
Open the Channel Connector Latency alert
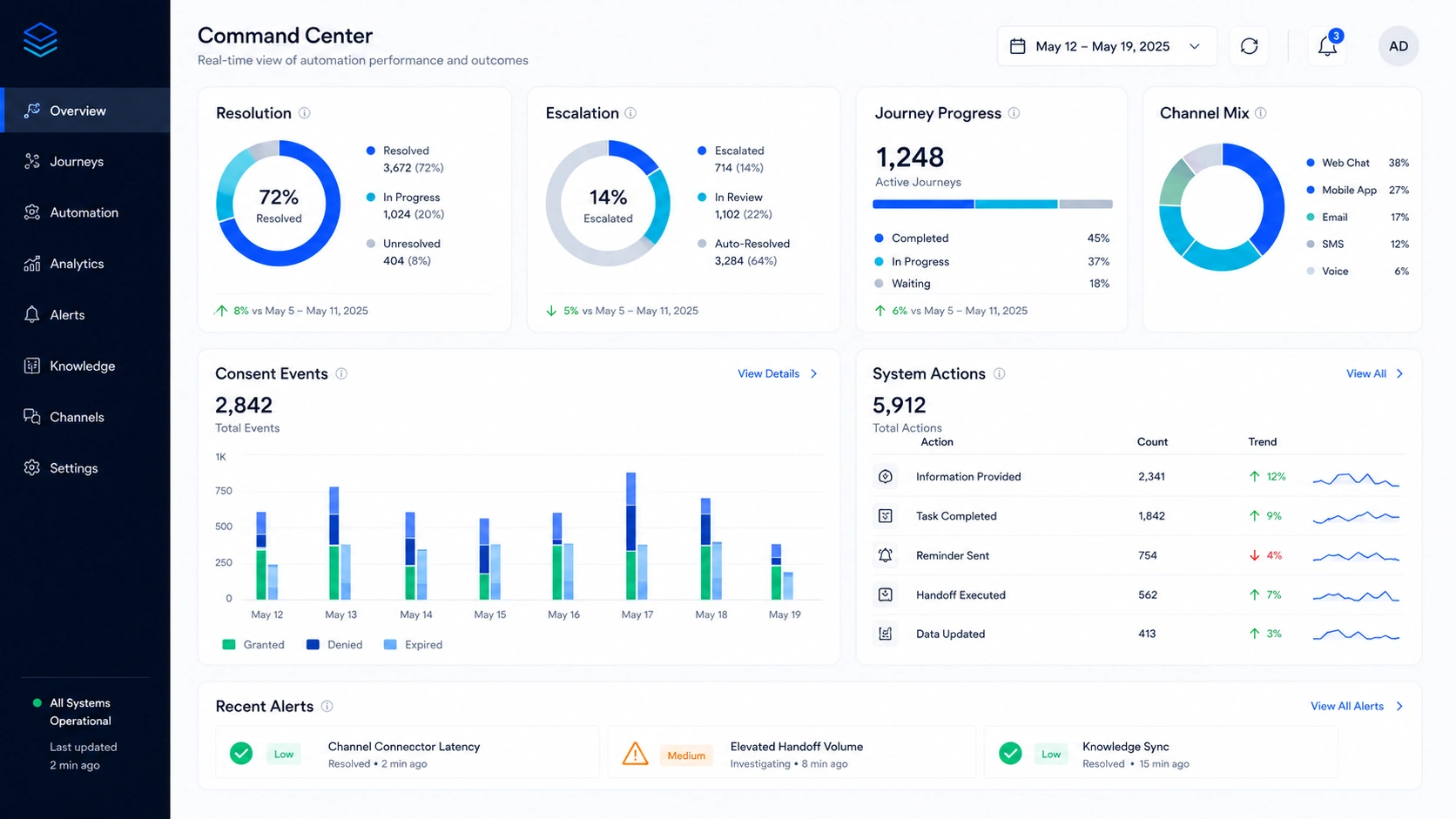(408, 754)
